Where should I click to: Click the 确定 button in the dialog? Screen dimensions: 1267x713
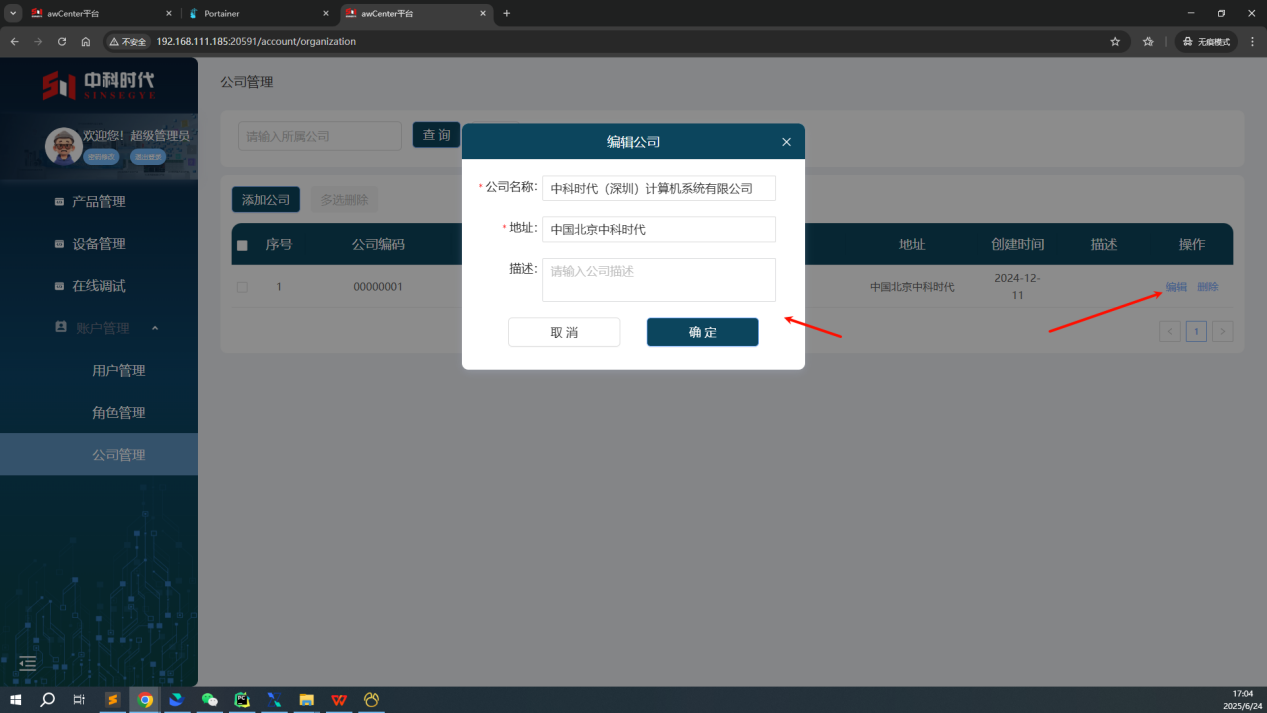point(702,332)
